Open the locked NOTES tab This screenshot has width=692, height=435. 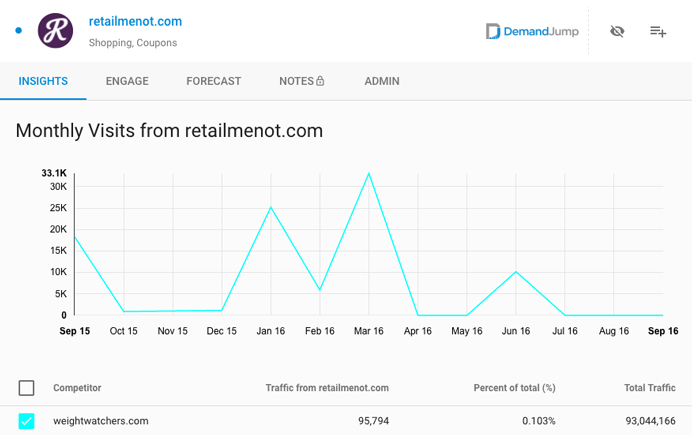(301, 81)
